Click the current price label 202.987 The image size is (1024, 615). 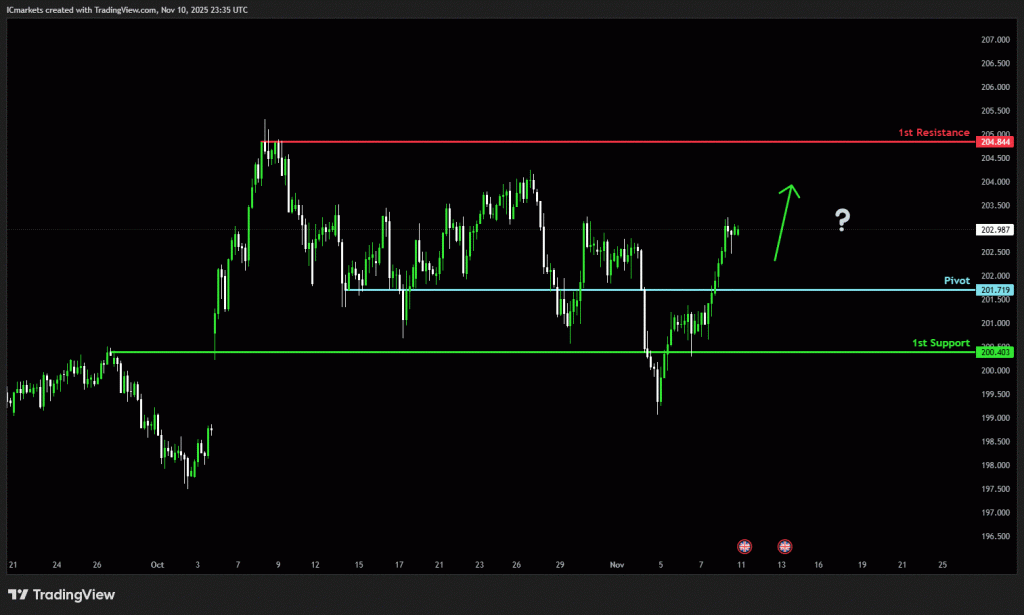(996, 230)
